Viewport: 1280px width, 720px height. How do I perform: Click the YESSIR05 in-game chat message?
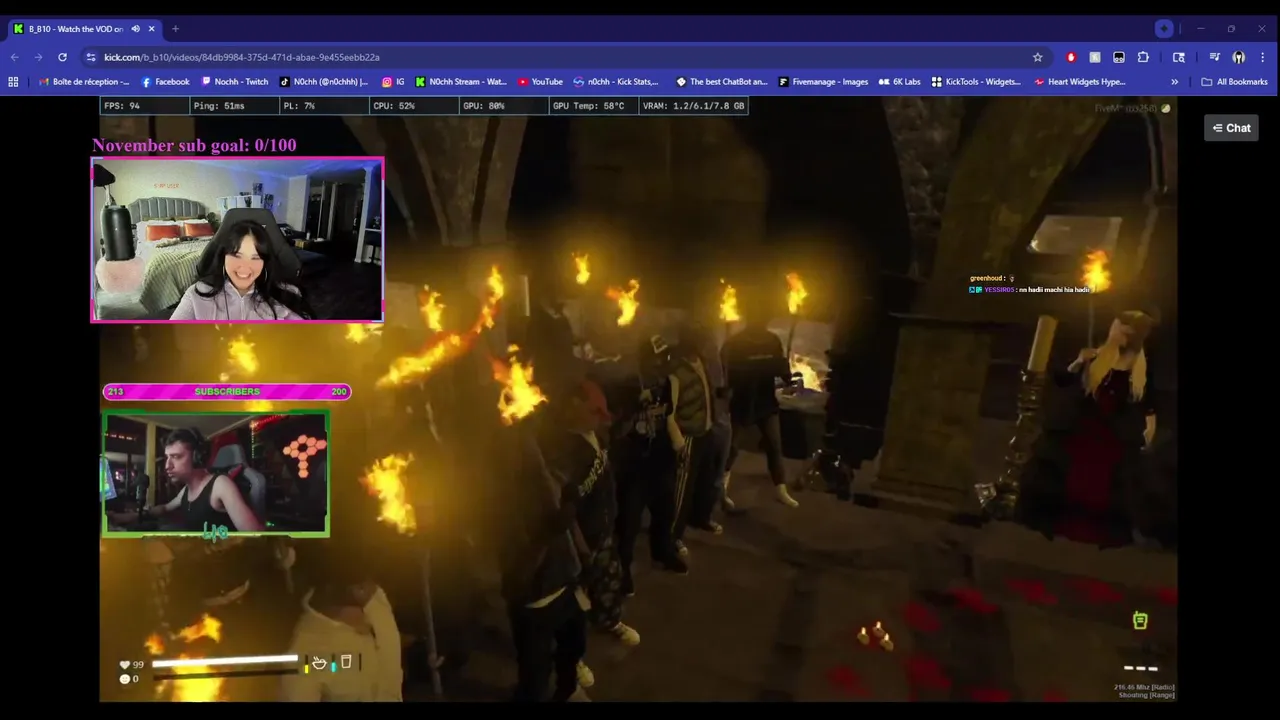point(1030,290)
